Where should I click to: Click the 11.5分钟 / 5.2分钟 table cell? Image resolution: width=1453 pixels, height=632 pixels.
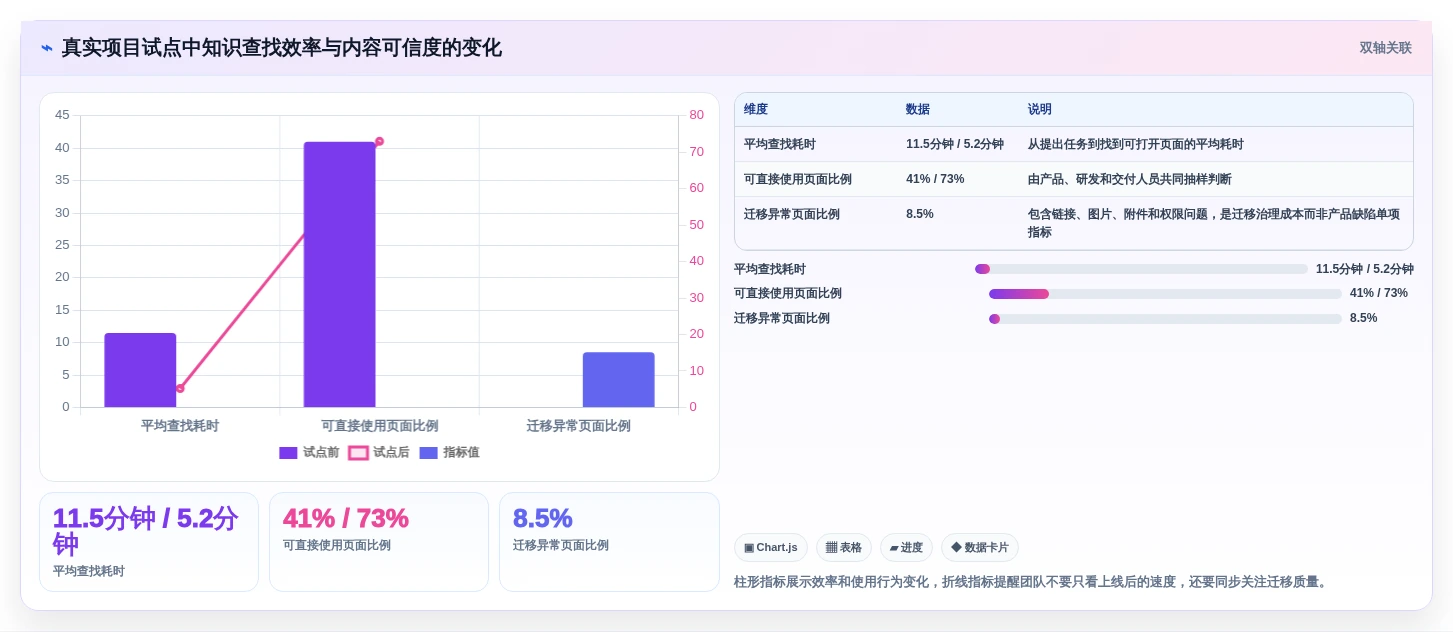(955, 144)
